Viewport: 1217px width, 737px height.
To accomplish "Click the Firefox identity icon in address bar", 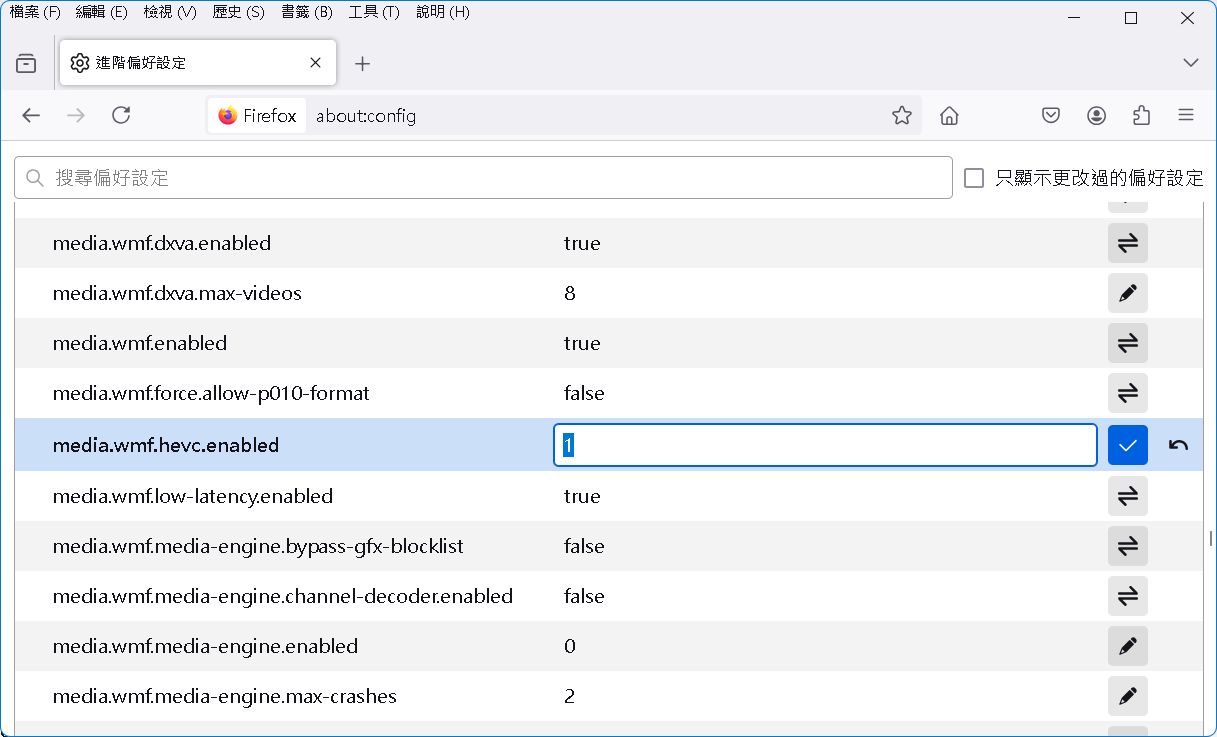I will (257, 115).
